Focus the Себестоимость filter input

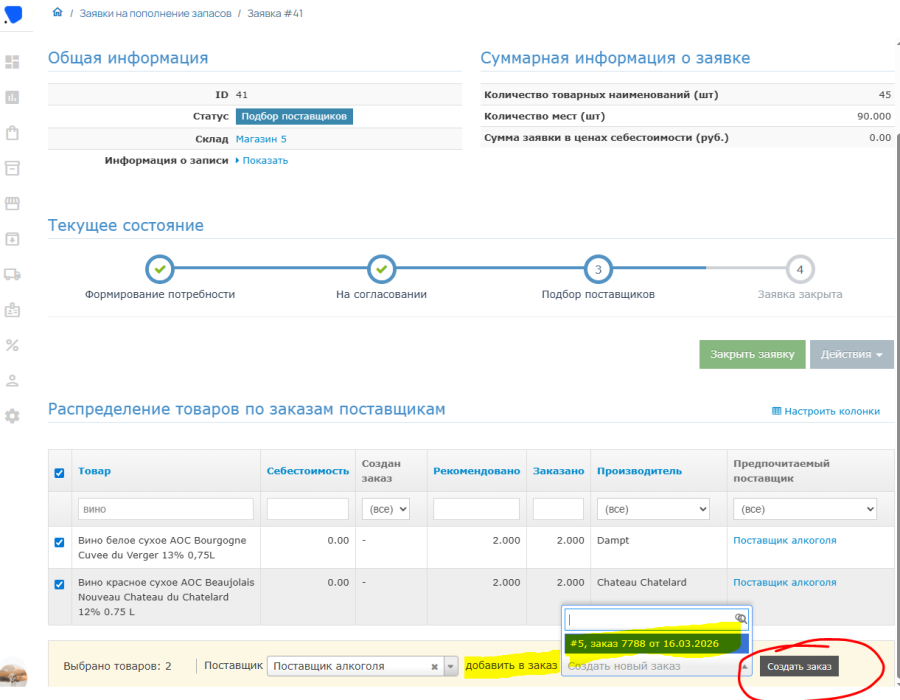click(x=308, y=509)
